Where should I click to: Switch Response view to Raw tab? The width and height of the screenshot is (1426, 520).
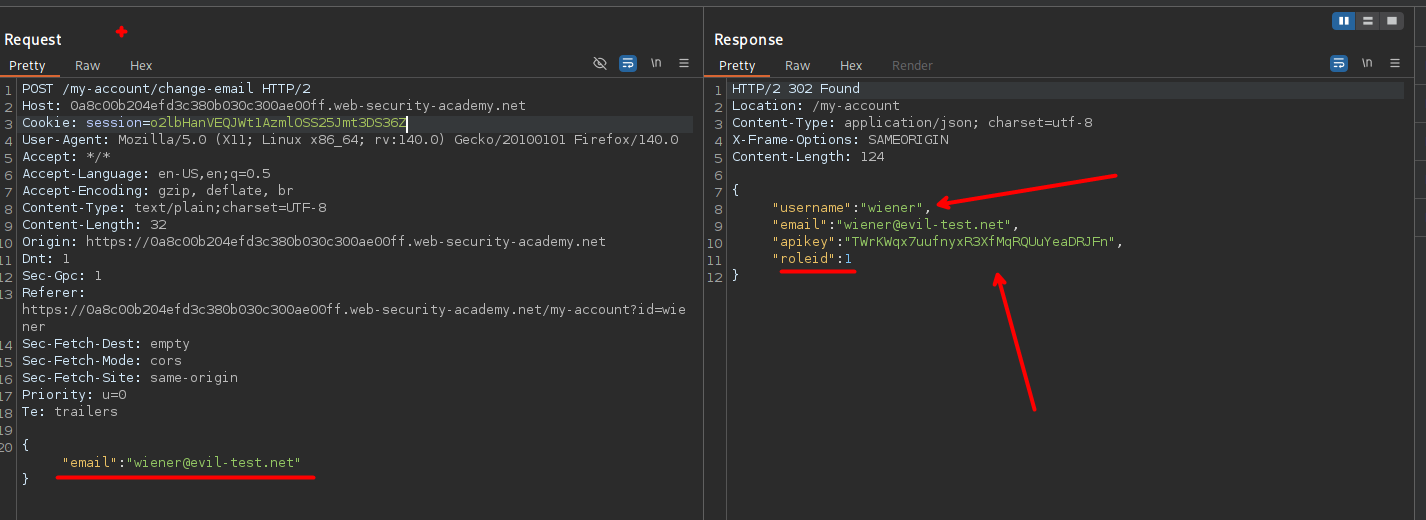[x=798, y=66]
